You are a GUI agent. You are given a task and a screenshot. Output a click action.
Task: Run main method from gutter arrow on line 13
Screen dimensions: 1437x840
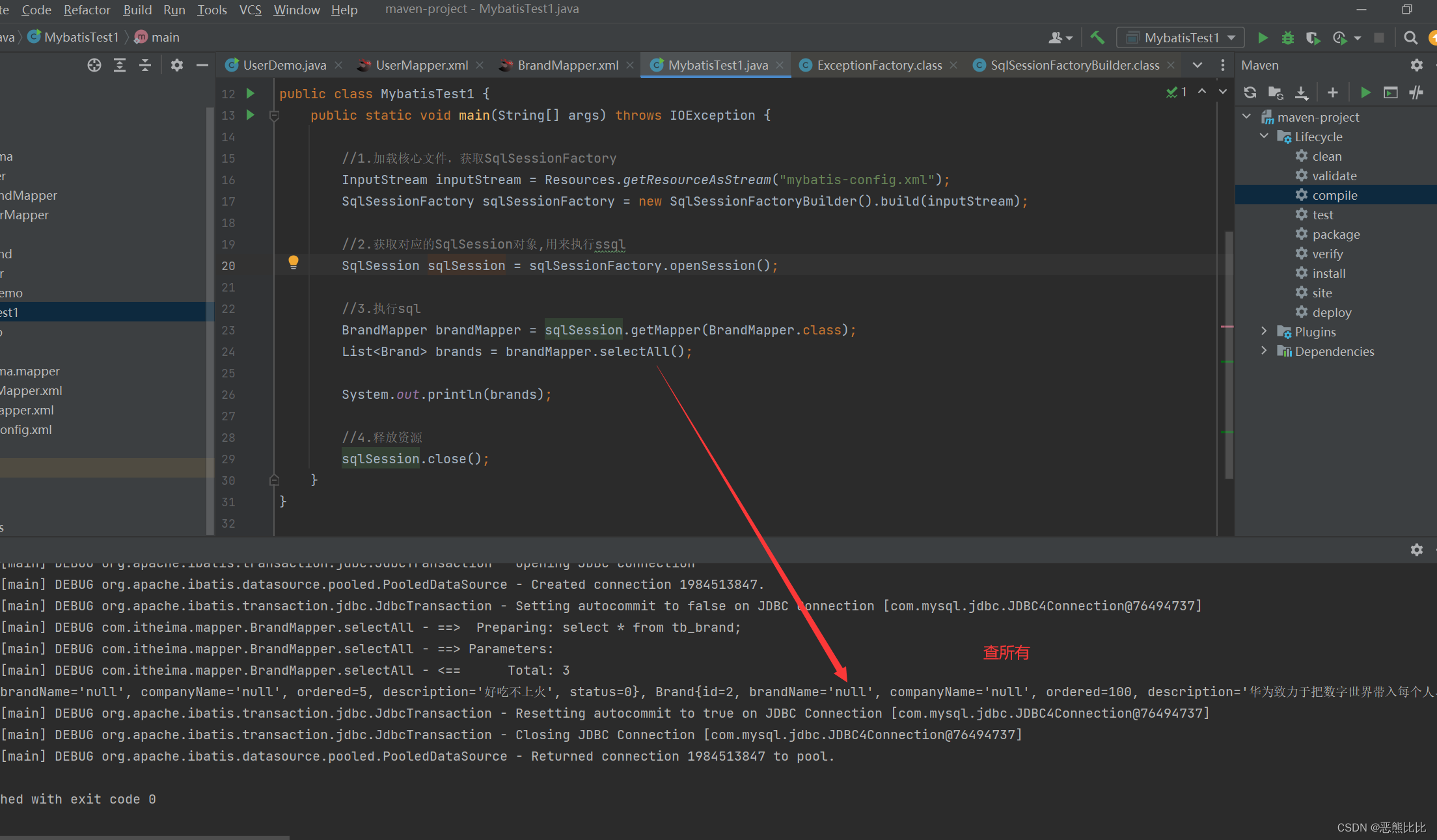(x=251, y=115)
